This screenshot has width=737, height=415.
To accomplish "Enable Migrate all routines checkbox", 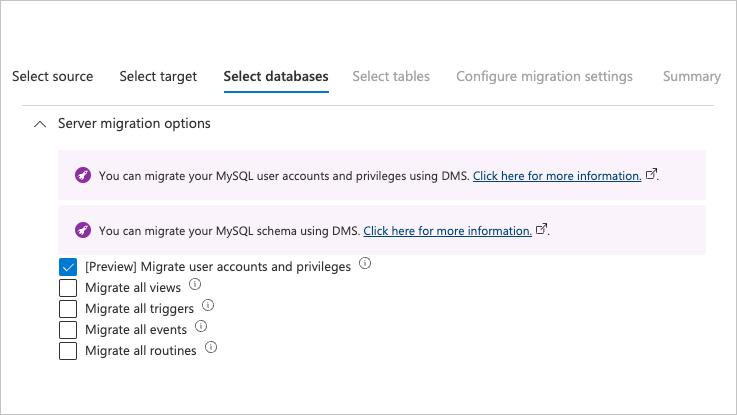I will click(x=68, y=351).
